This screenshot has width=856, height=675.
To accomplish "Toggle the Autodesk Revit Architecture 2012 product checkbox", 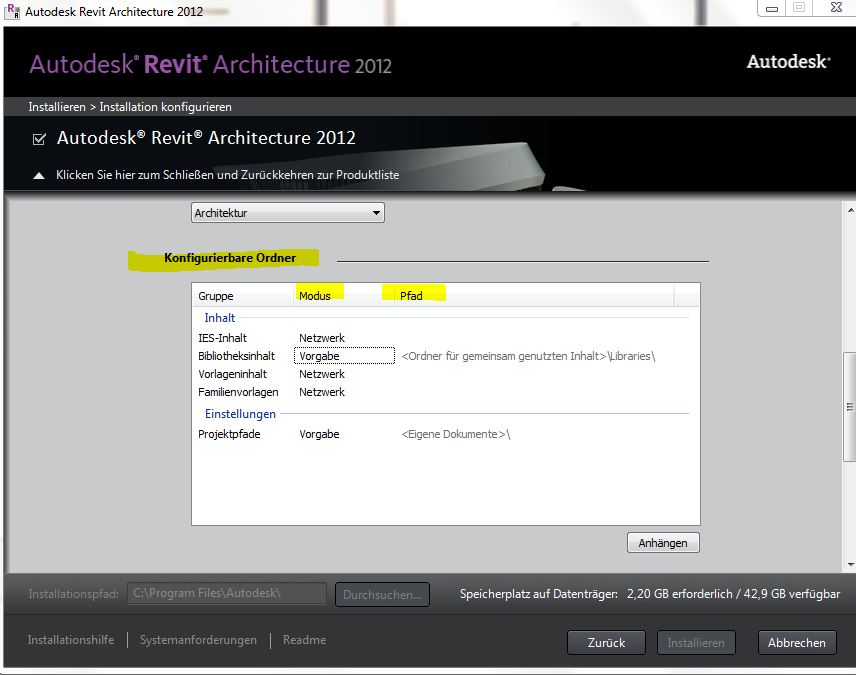I will (x=39, y=139).
